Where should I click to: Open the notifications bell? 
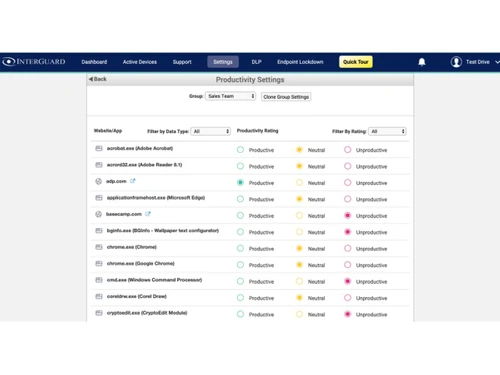(422, 62)
